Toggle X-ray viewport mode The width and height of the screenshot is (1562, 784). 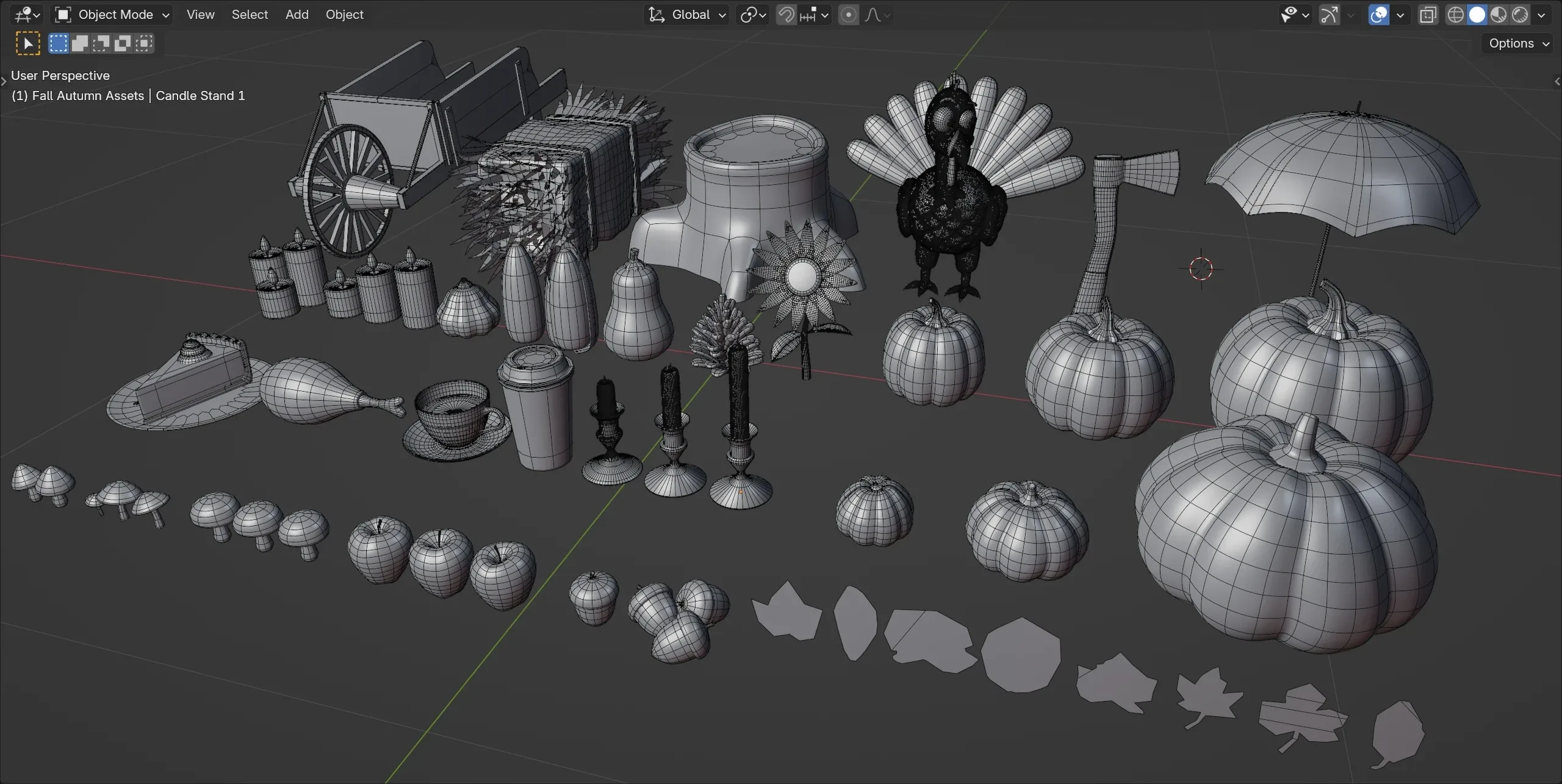coord(1428,15)
